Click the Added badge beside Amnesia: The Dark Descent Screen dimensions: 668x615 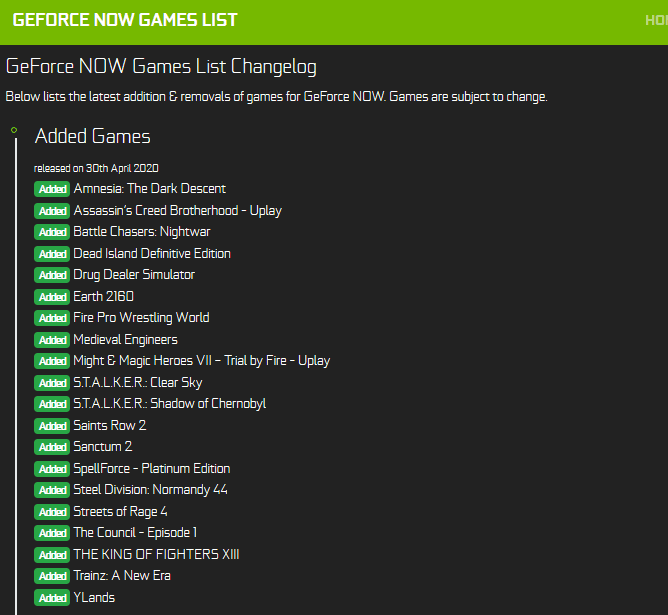(52, 189)
